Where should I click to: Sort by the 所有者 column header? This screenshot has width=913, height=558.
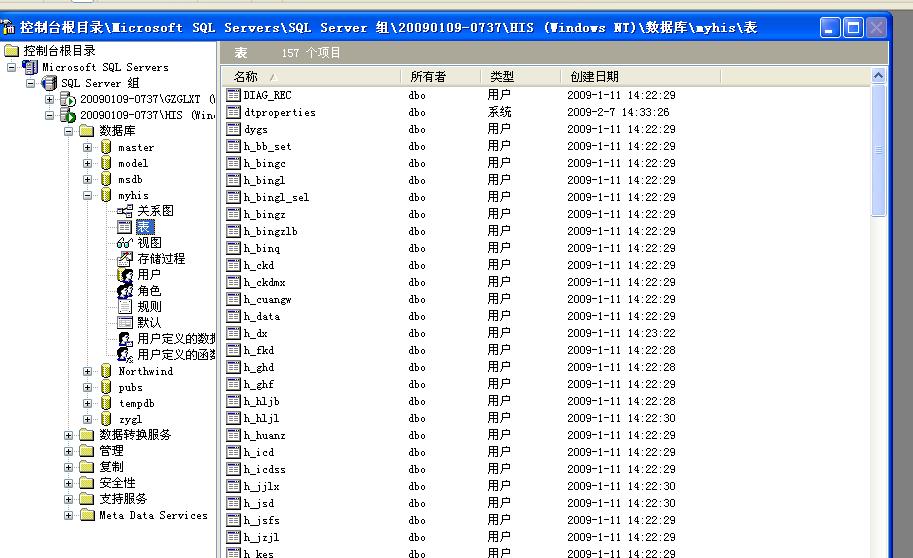point(441,76)
